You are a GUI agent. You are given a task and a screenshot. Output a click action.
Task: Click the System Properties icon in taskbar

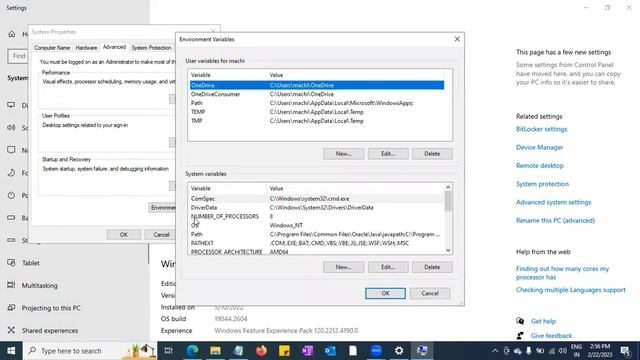[x=422, y=351]
